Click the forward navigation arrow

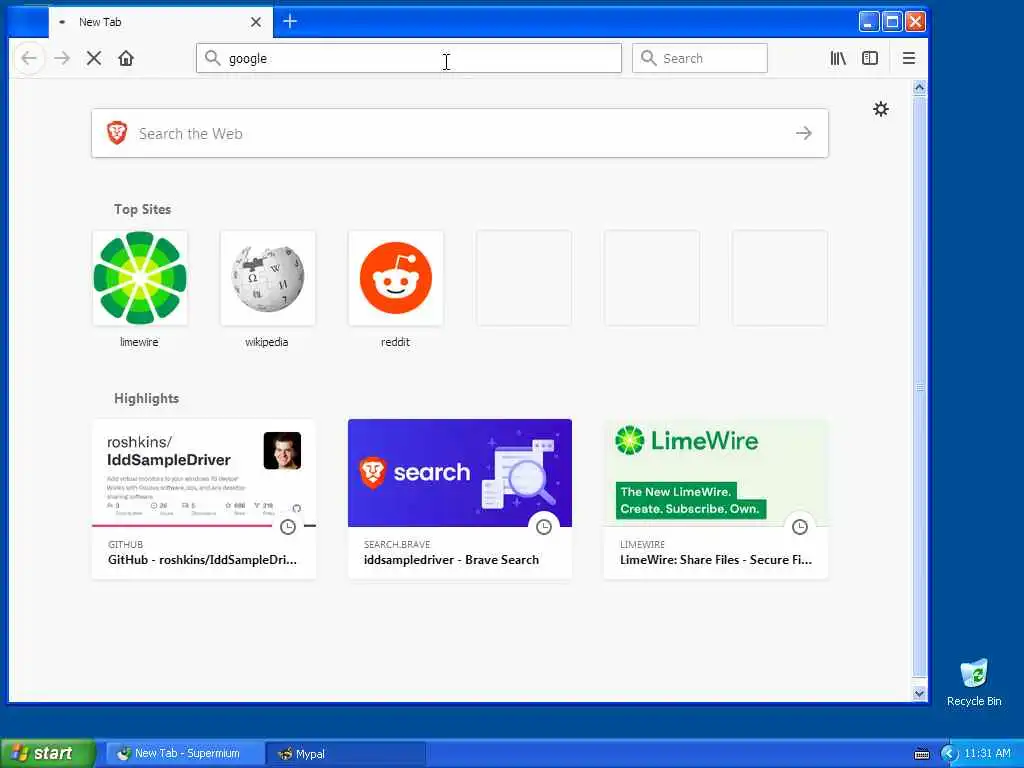coord(62,59)
